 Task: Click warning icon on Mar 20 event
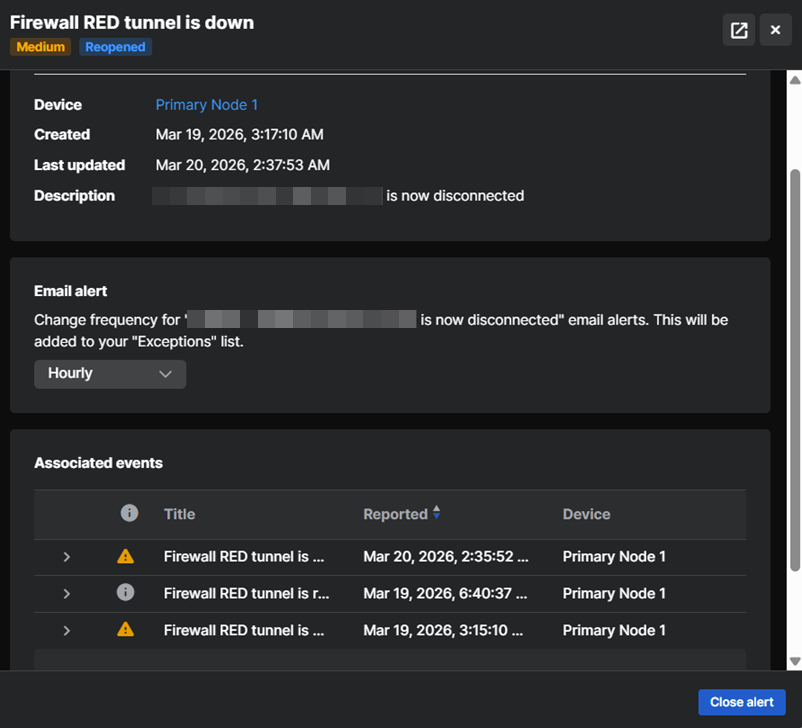point(125,556)
